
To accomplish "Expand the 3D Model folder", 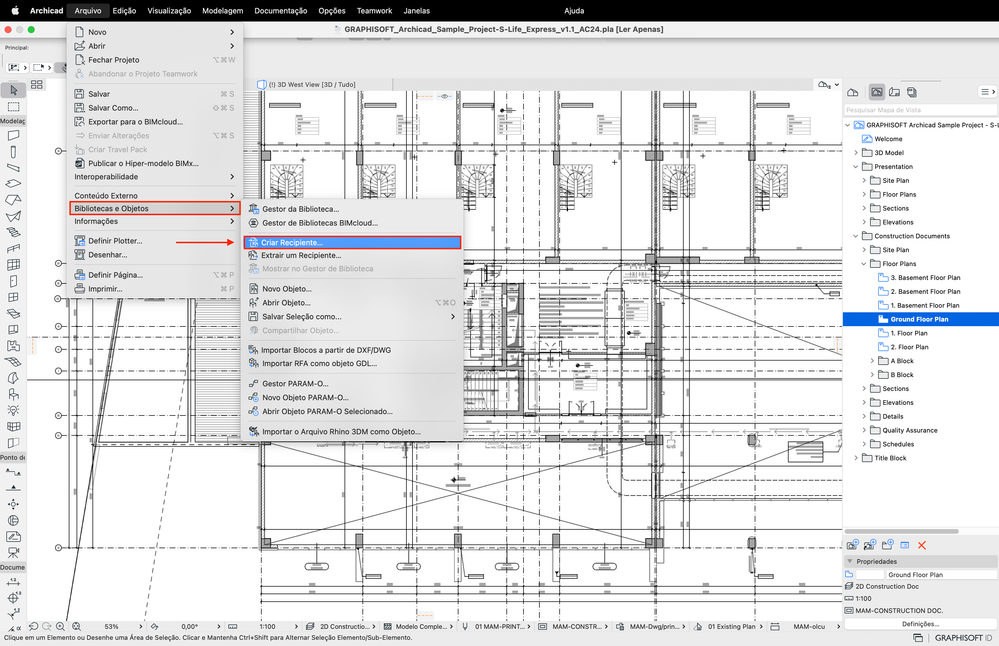I will [x=856, y=153].
